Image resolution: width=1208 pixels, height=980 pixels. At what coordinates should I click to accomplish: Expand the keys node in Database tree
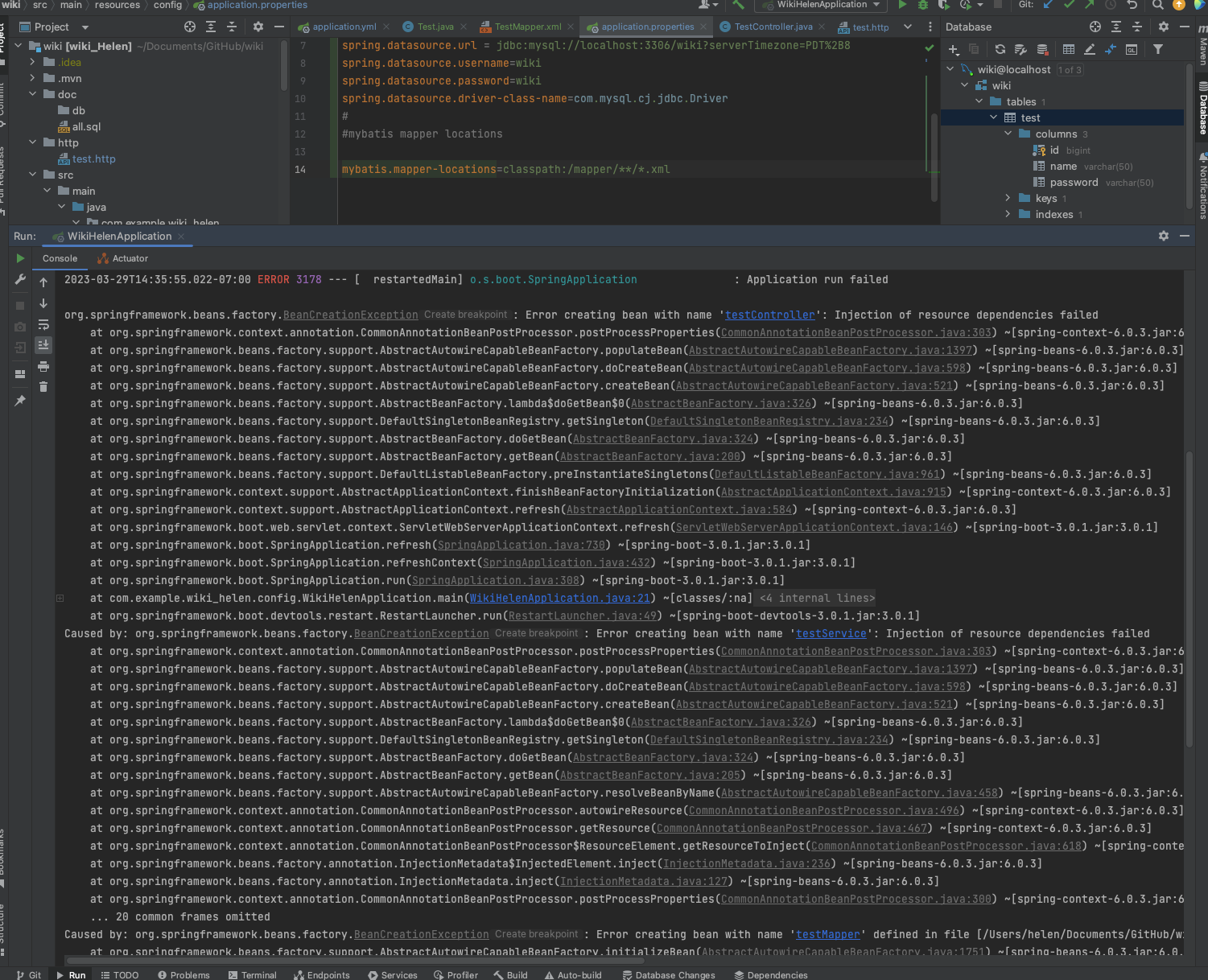click(1008, 198)
